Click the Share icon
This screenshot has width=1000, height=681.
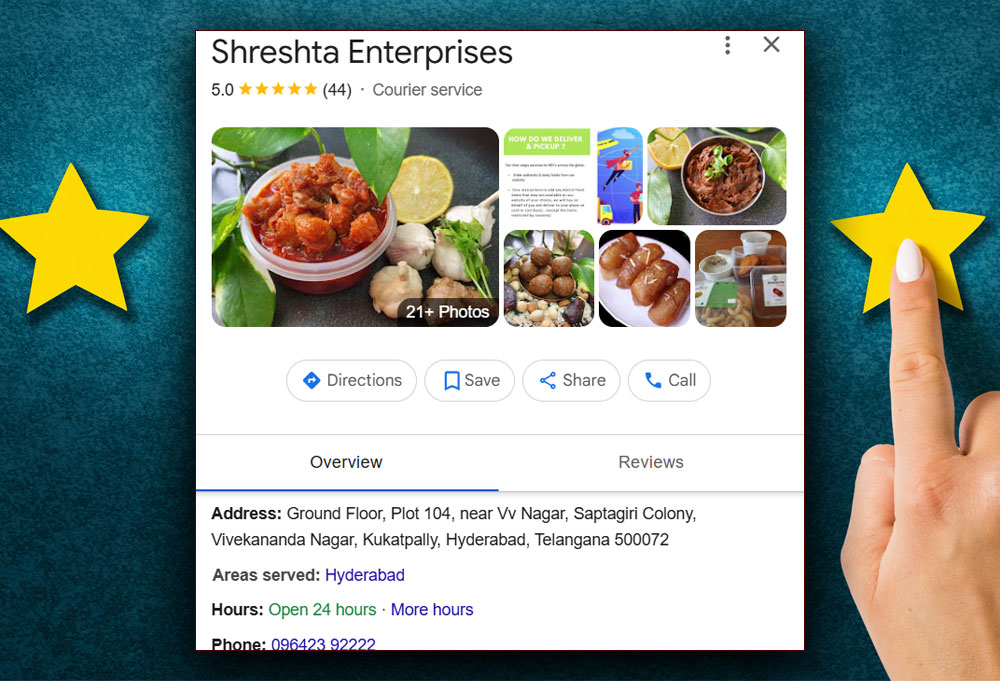[x=548, y=381]
